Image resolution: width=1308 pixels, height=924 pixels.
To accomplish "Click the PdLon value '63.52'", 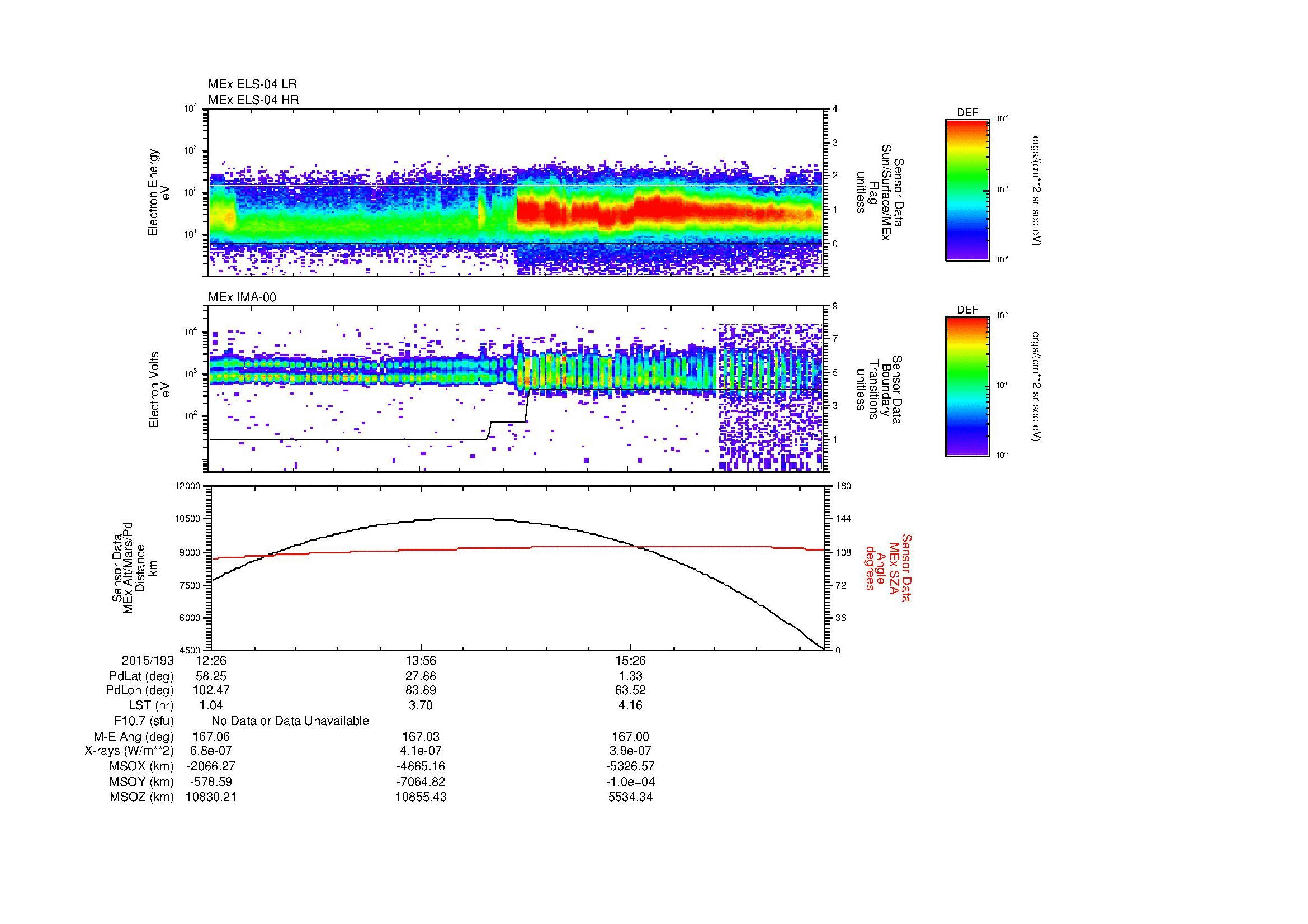I will (631, 690).
